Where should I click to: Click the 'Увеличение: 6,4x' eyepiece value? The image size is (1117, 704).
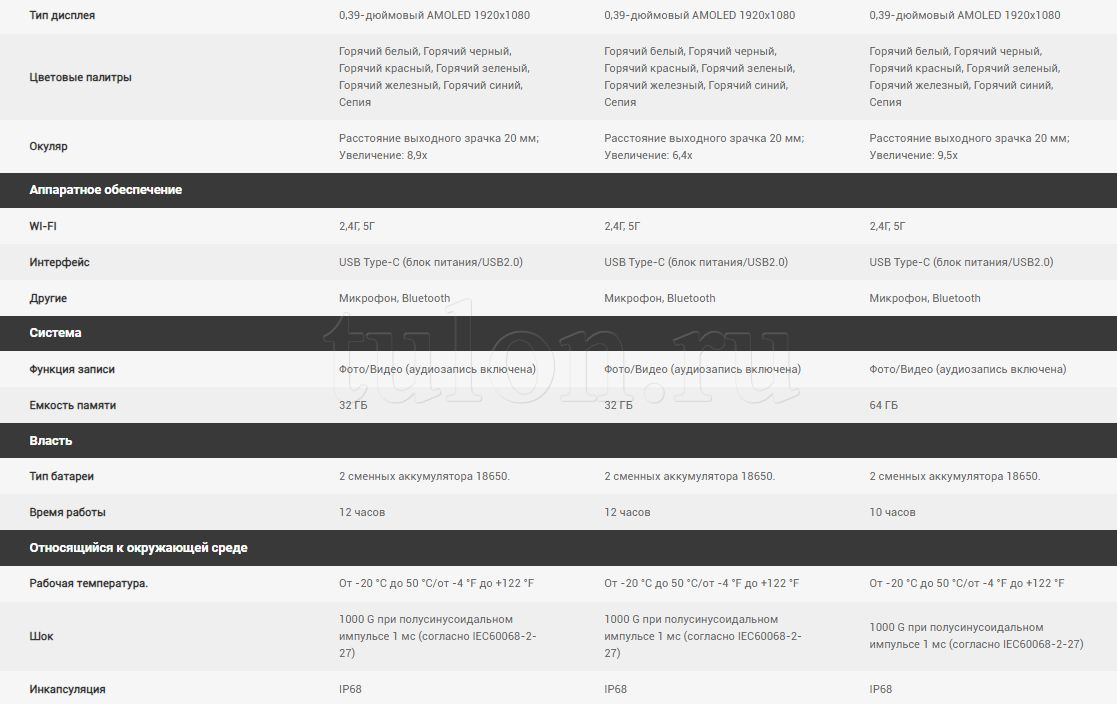click(648, 155)
